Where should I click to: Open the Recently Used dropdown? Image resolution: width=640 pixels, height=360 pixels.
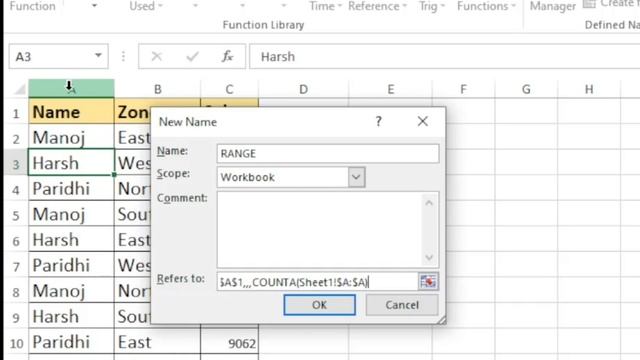point(146,7)
